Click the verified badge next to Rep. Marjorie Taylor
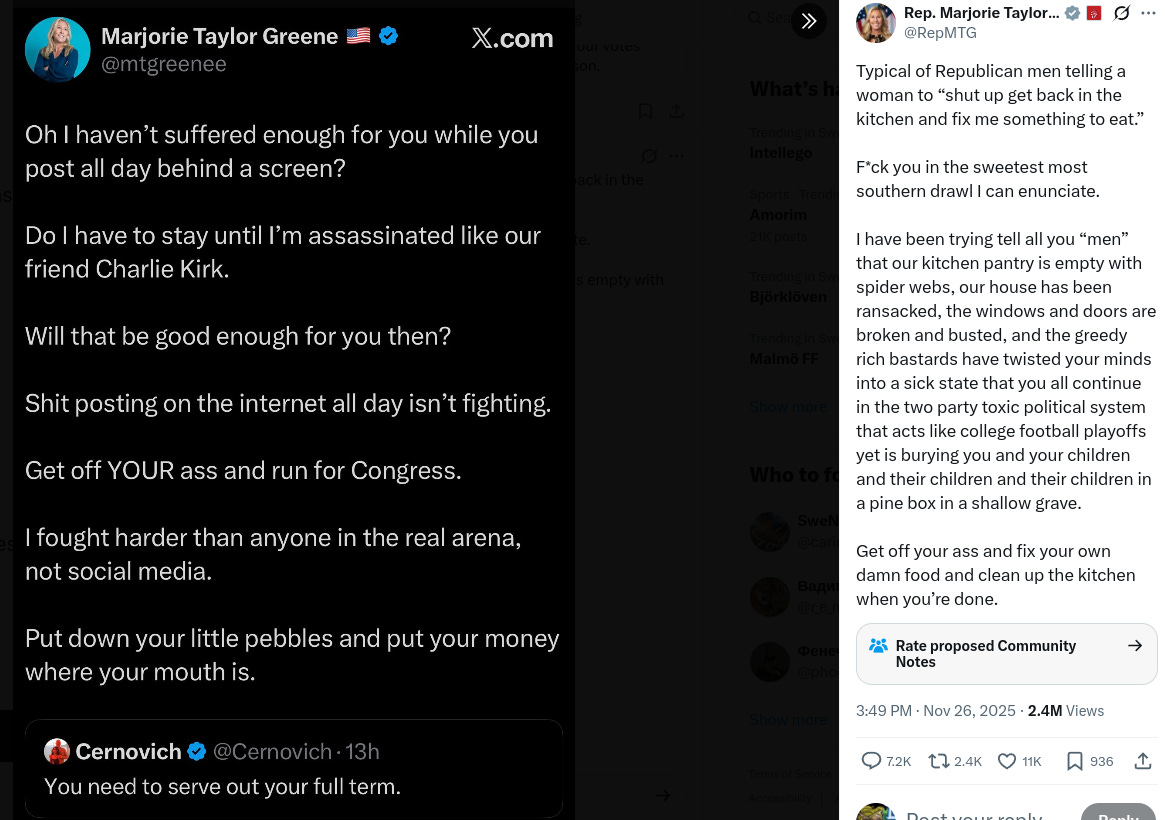This screenshot has height=820, width=1165. coord(1072,13)
